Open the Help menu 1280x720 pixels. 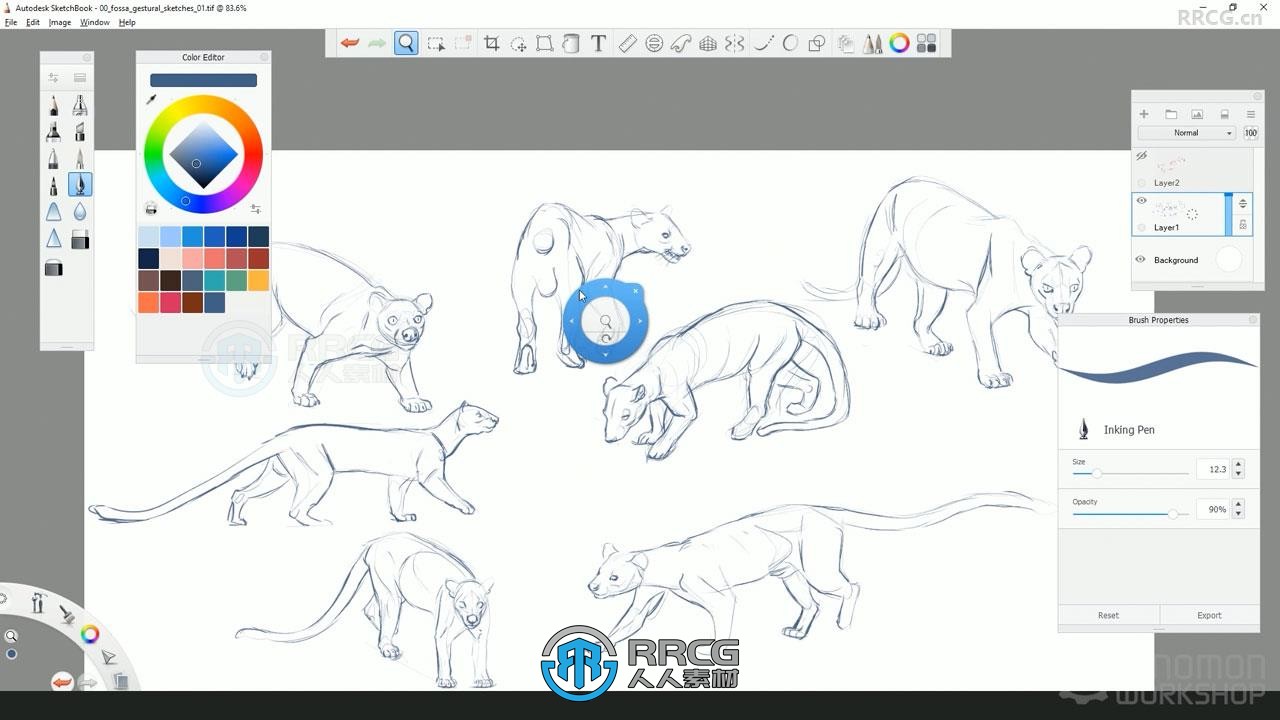(127, 22)
